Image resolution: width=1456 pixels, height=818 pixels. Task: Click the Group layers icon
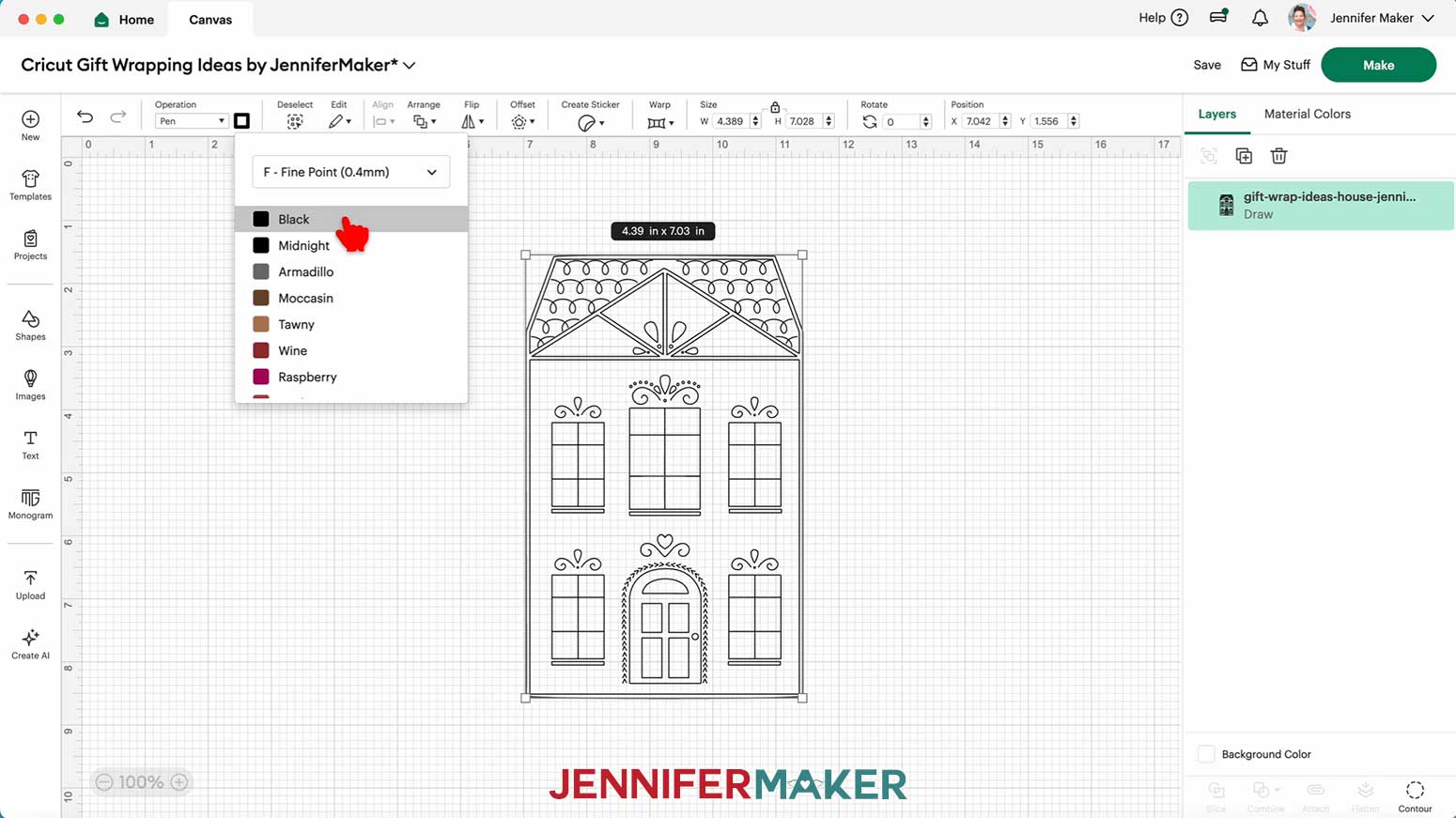click(1209, 156)
